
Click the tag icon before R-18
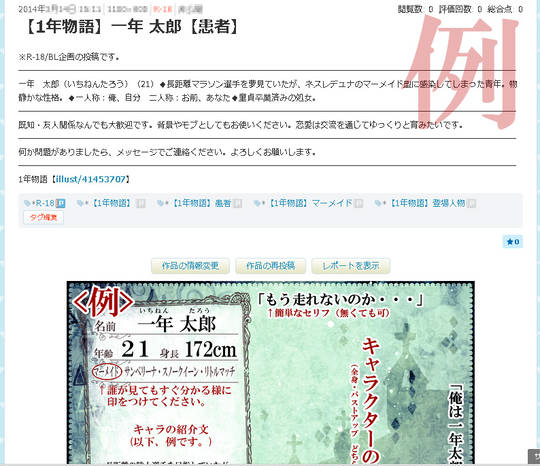point(27,204)
